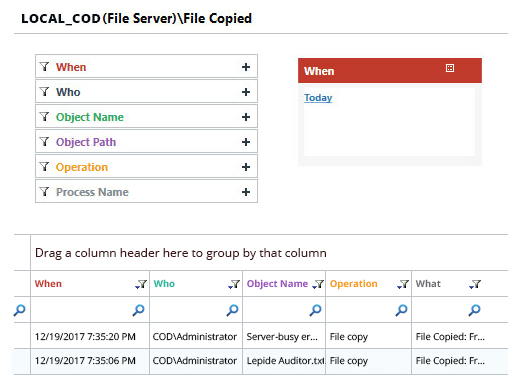Click the search magnifier in When column
The height and width of the screenshot is (382, 520).
138,310
